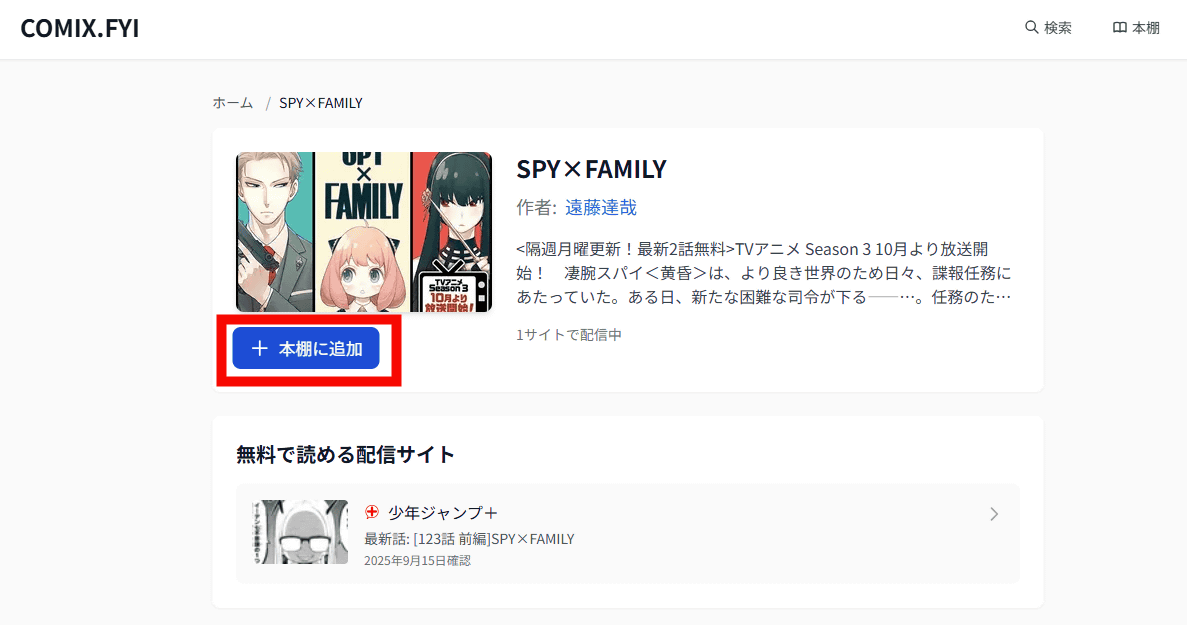Click the open-book bookshelf icon in header
1187x625 pixels.
(x=1119, y=28)
